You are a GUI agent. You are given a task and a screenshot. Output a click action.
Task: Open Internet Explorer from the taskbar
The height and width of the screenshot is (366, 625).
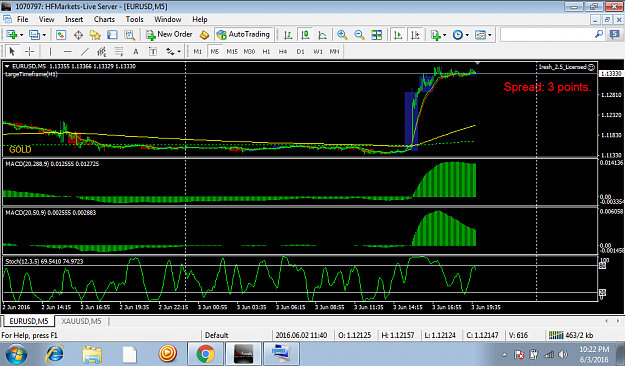[54, 354]
